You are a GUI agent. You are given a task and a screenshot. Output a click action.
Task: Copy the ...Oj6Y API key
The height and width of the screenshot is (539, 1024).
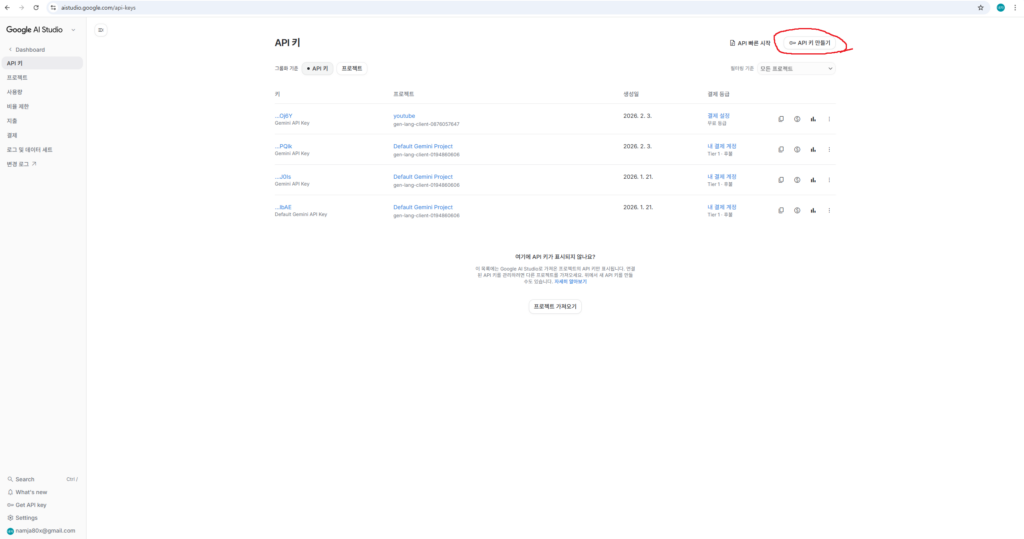(x=781, y=119)
